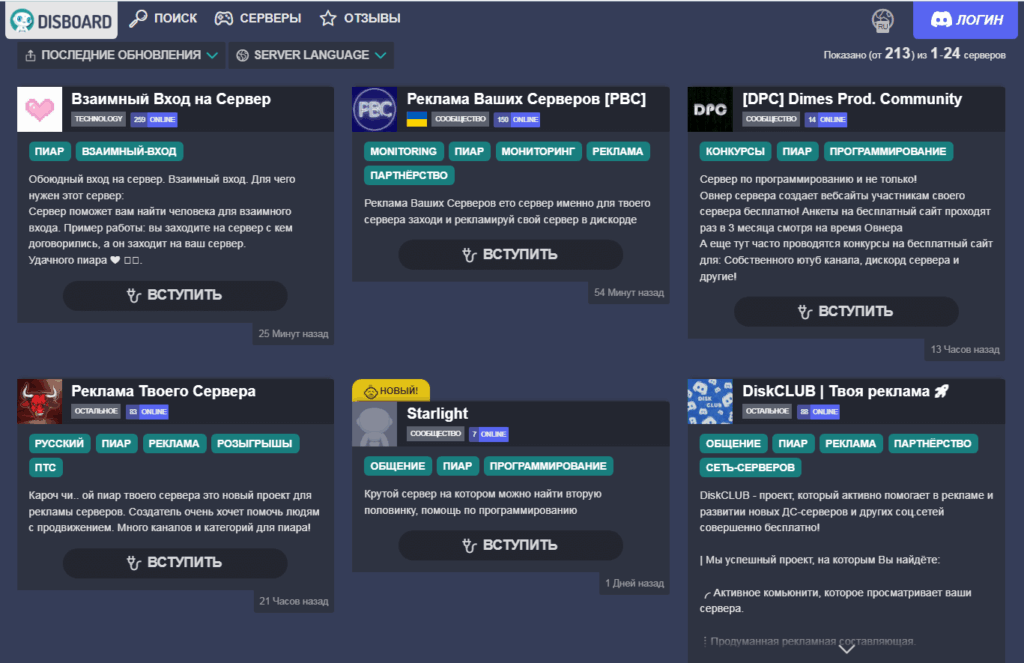Open the globe language icon near login
Viewport: 1024px width, 663px height.
tap(882, 20)
